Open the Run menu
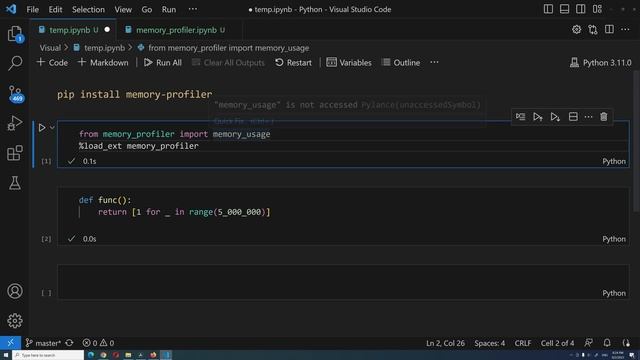This screenshot has width=640, height=360. (x=169, y=9)
